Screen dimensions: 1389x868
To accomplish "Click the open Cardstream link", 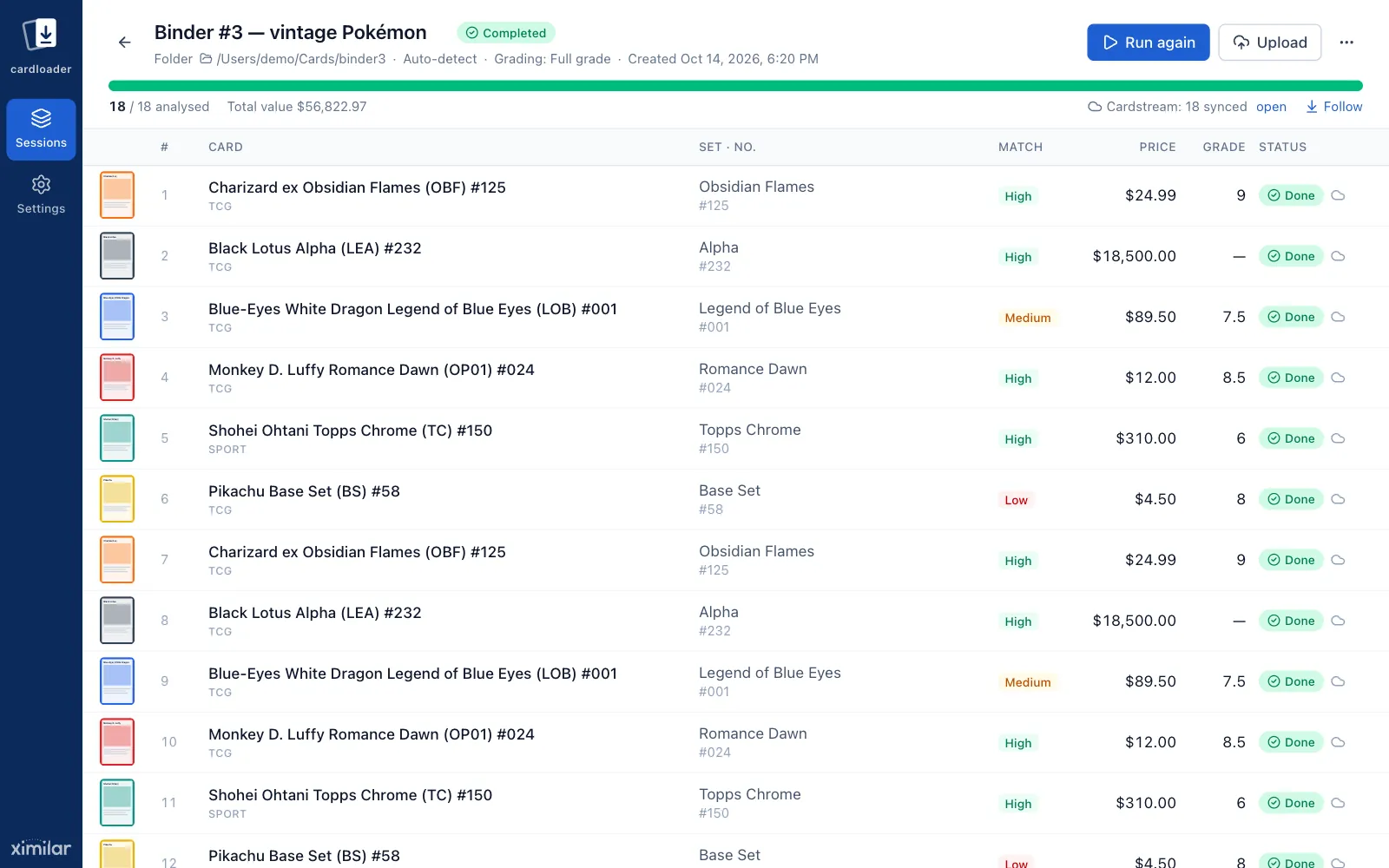I will point(1271,107).
